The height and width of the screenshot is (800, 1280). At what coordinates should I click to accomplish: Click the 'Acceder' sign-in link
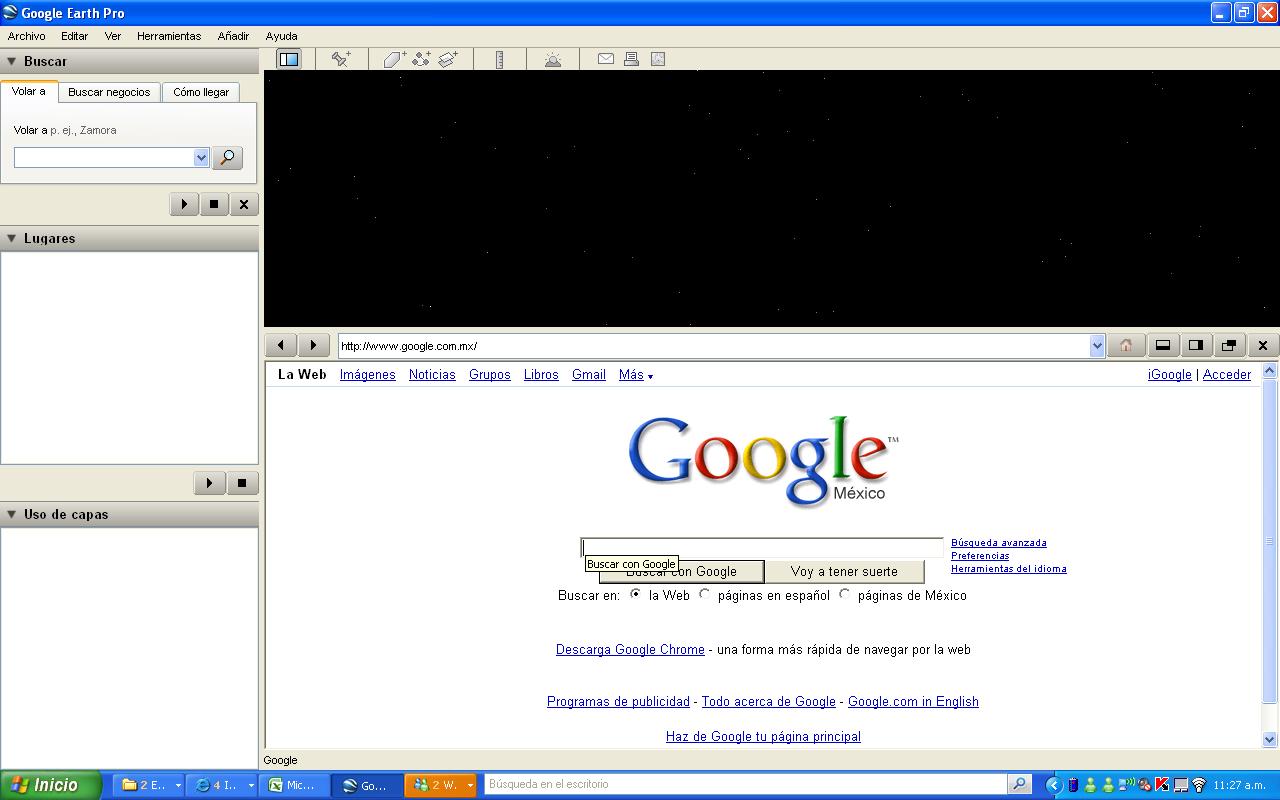1227,375
